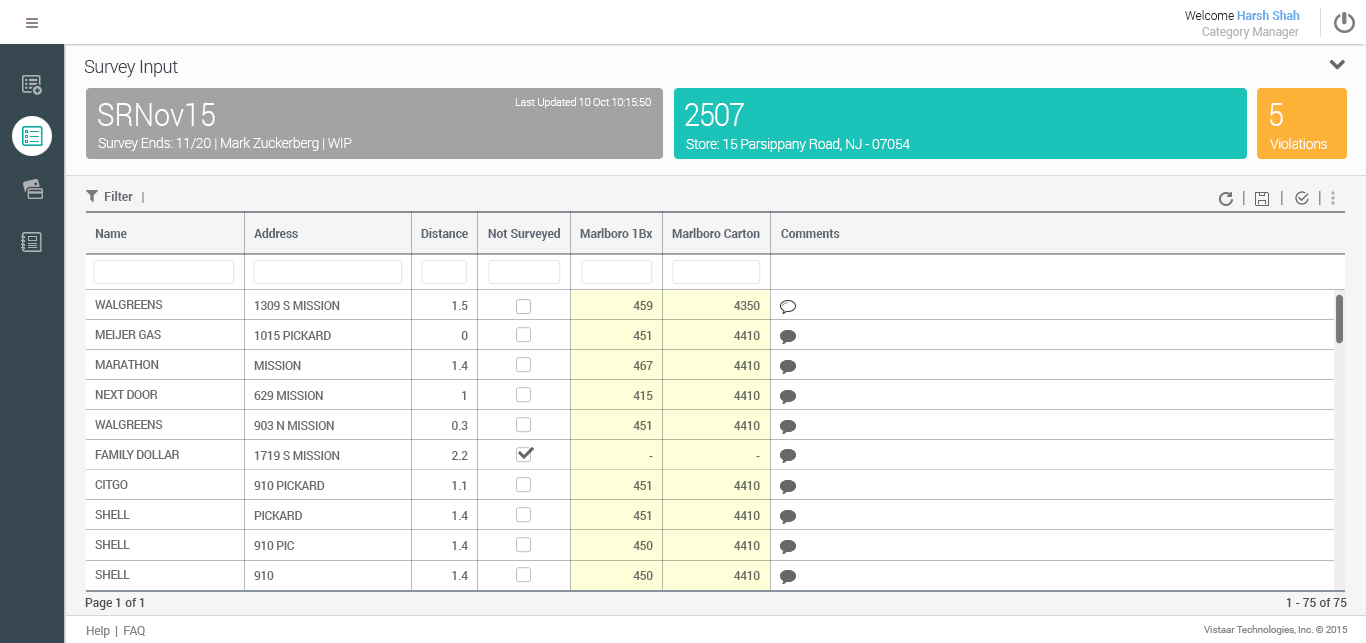This screenshot has width=1366, height=643.
Task: Select the highlighted survey list sidebar icon
Action: tap(32, 135)
